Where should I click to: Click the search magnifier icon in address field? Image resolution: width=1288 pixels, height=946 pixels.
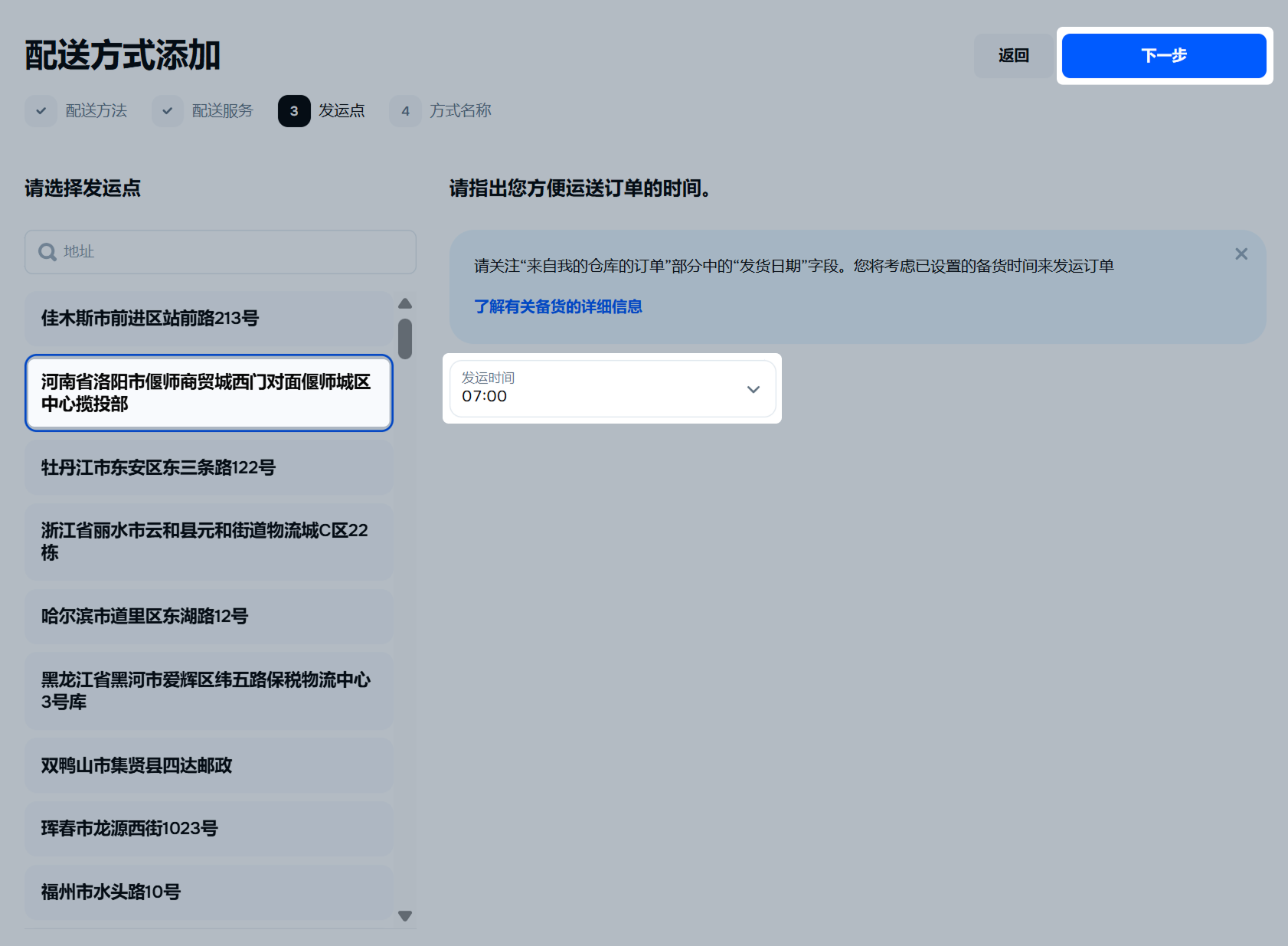[47, 252]
